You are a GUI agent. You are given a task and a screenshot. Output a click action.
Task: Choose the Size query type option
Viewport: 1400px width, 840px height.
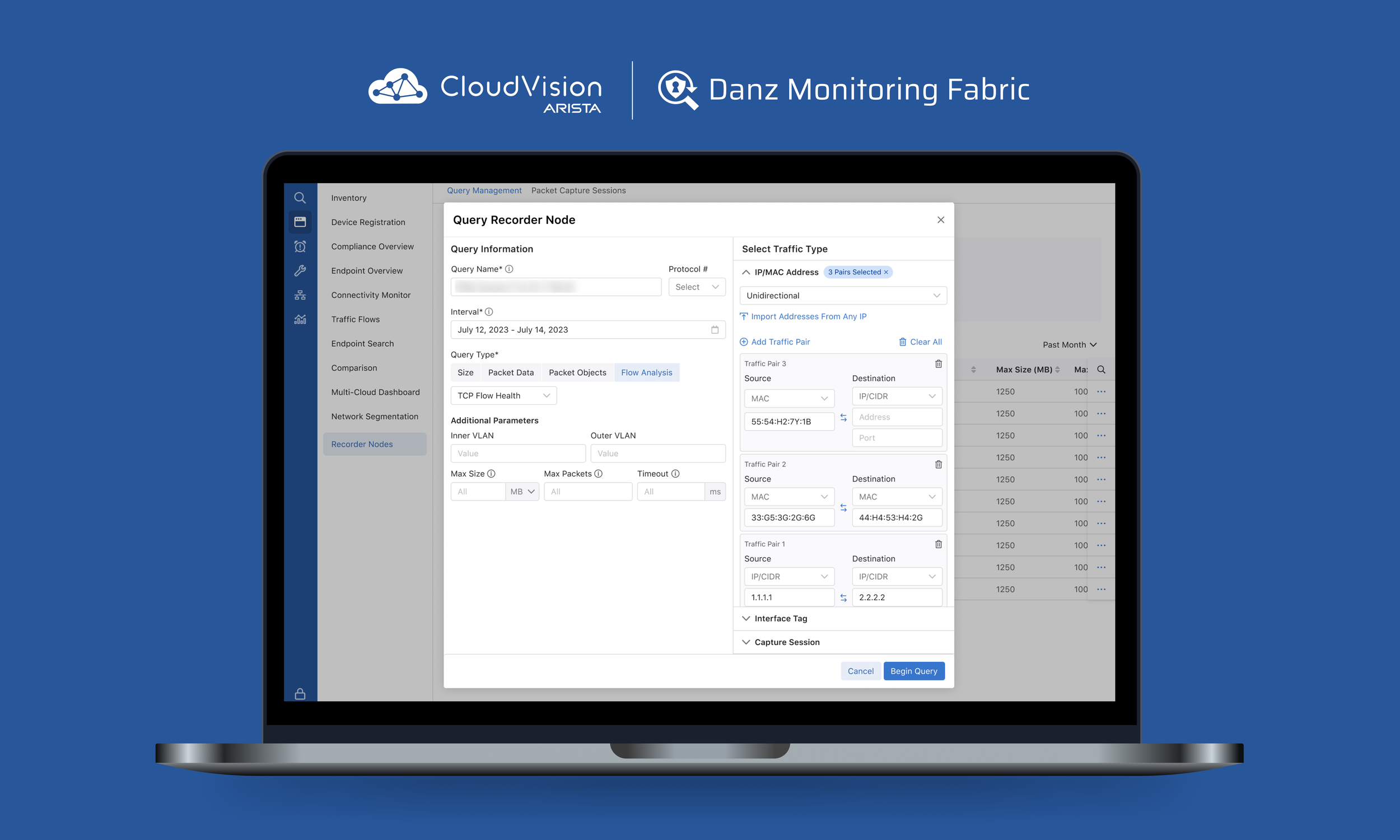pos(465,372)
